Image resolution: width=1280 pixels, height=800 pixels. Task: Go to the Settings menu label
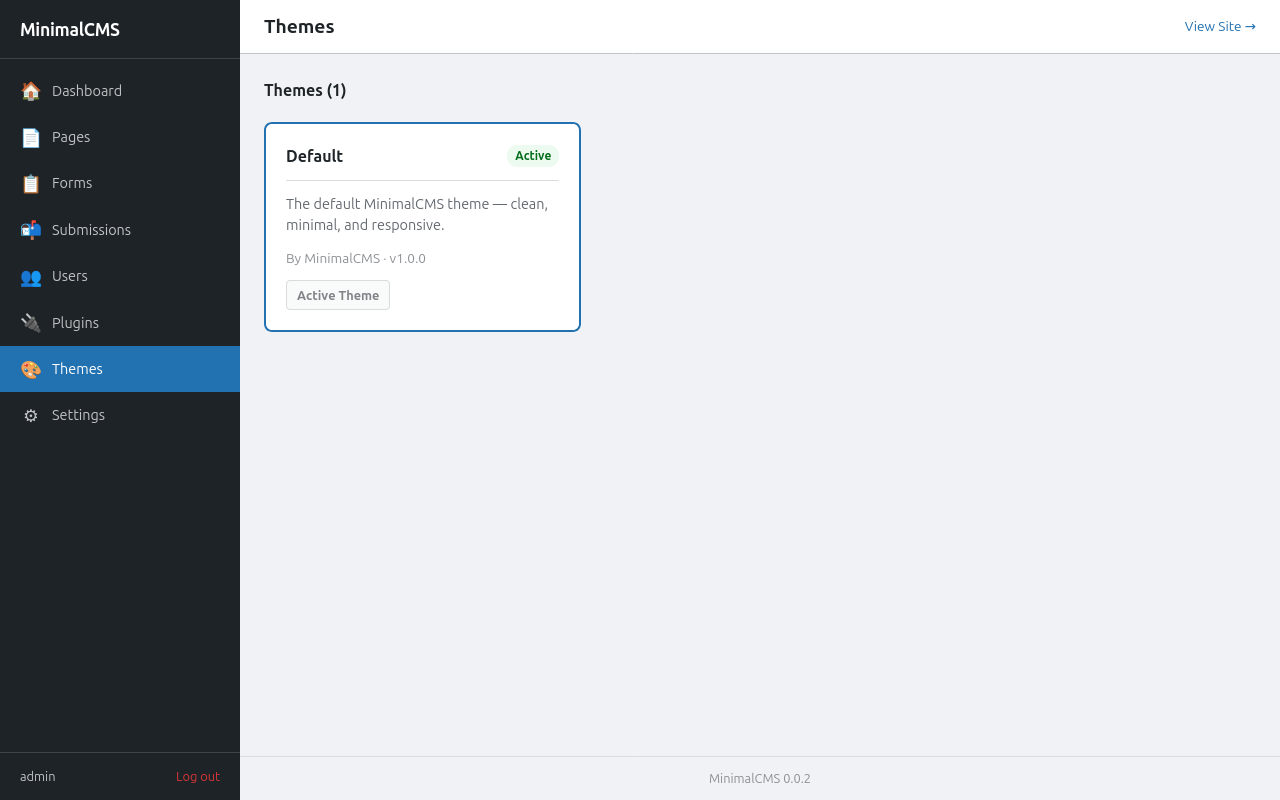(78, 415)
